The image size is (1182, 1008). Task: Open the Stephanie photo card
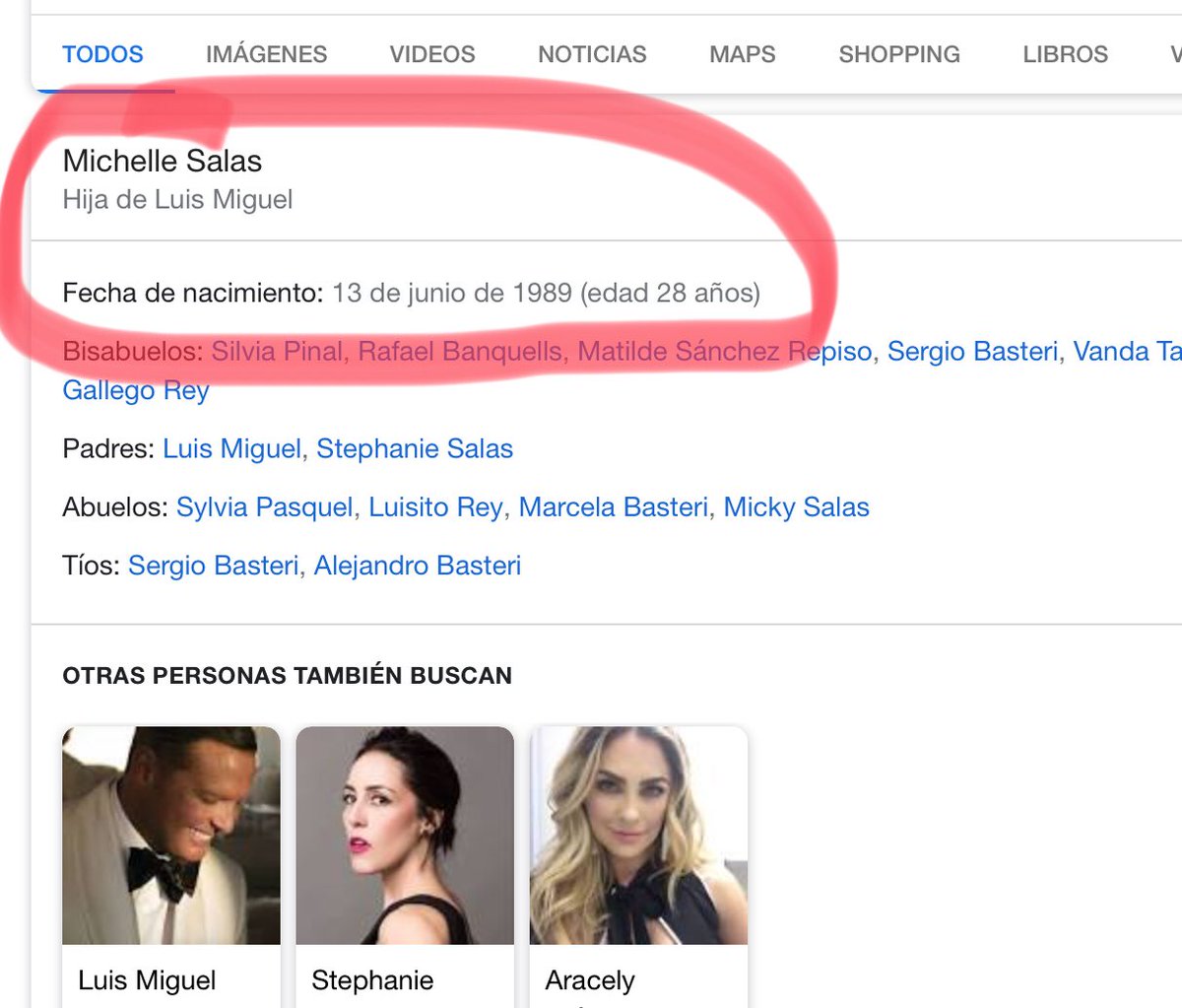pos(405,867)
